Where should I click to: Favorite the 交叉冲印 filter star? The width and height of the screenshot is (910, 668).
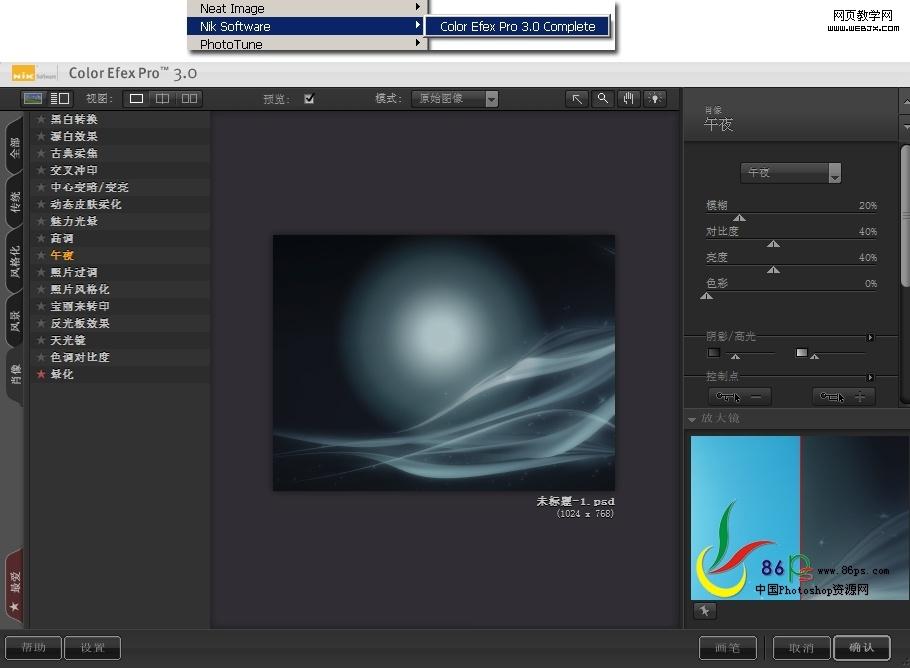(41, 170)
